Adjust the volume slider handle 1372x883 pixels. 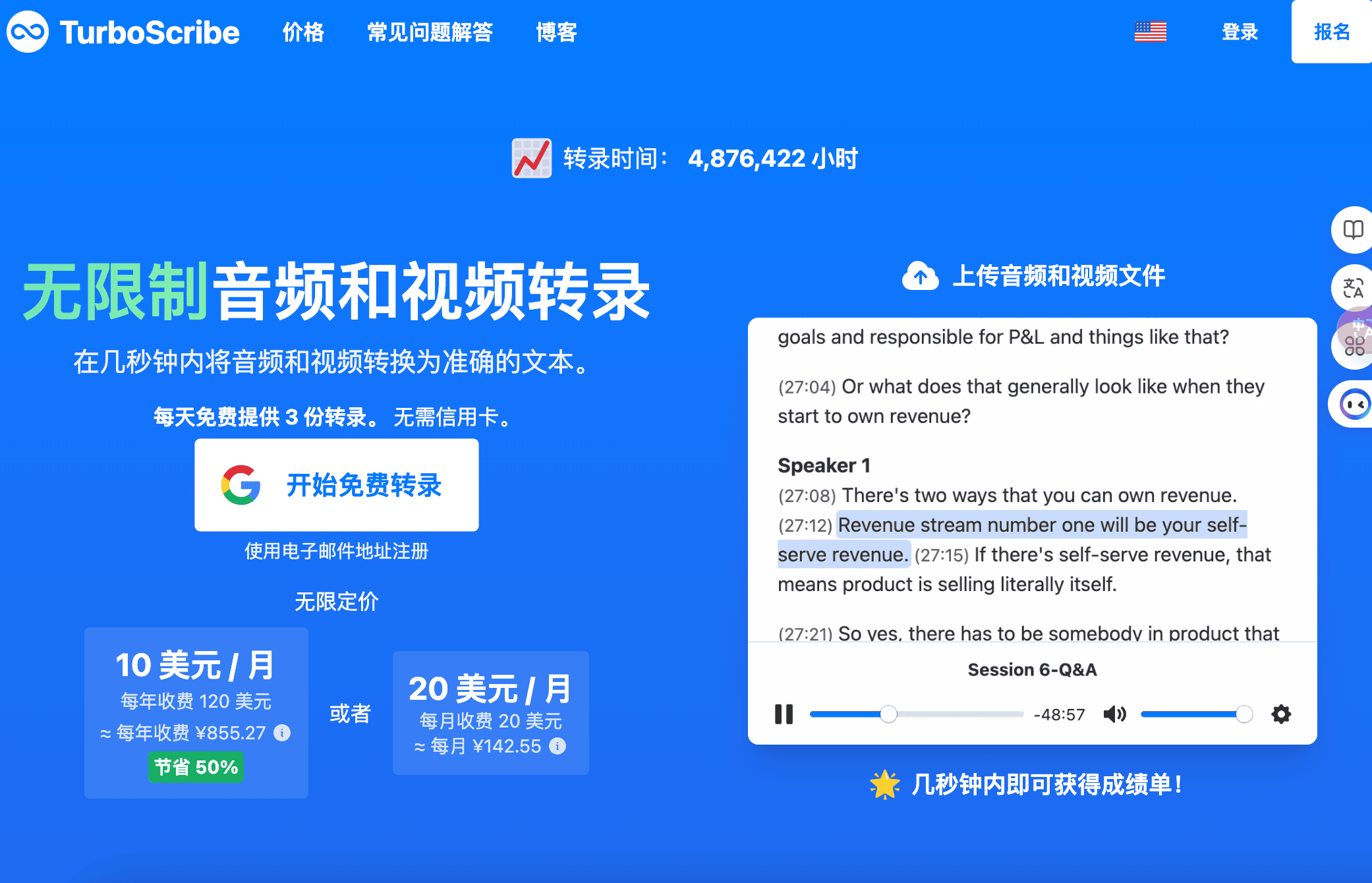tap(1244, 714)
